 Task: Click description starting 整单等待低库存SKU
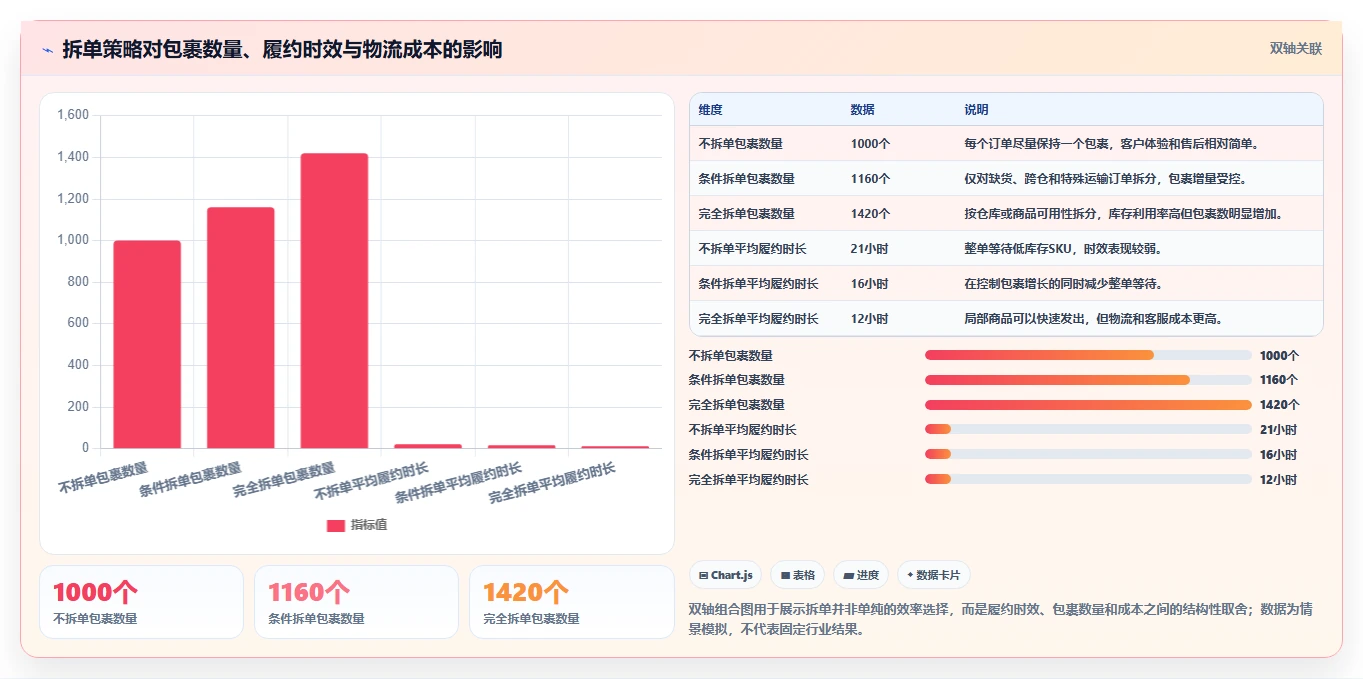pyautogui.click(x=1063, y=248)
